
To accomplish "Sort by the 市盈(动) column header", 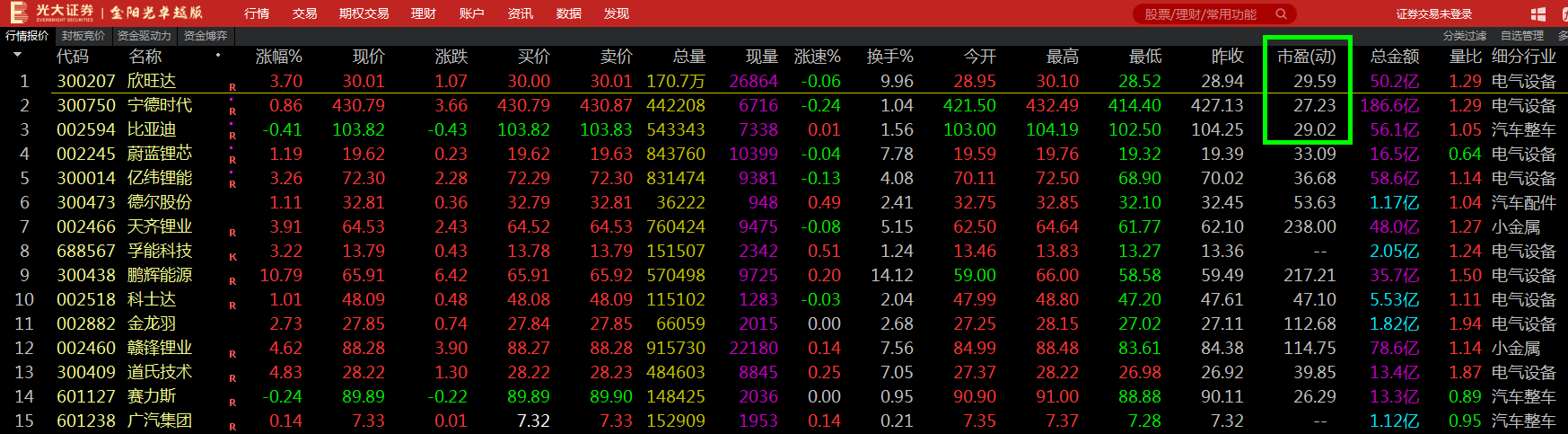I will tap(1307, 57).
